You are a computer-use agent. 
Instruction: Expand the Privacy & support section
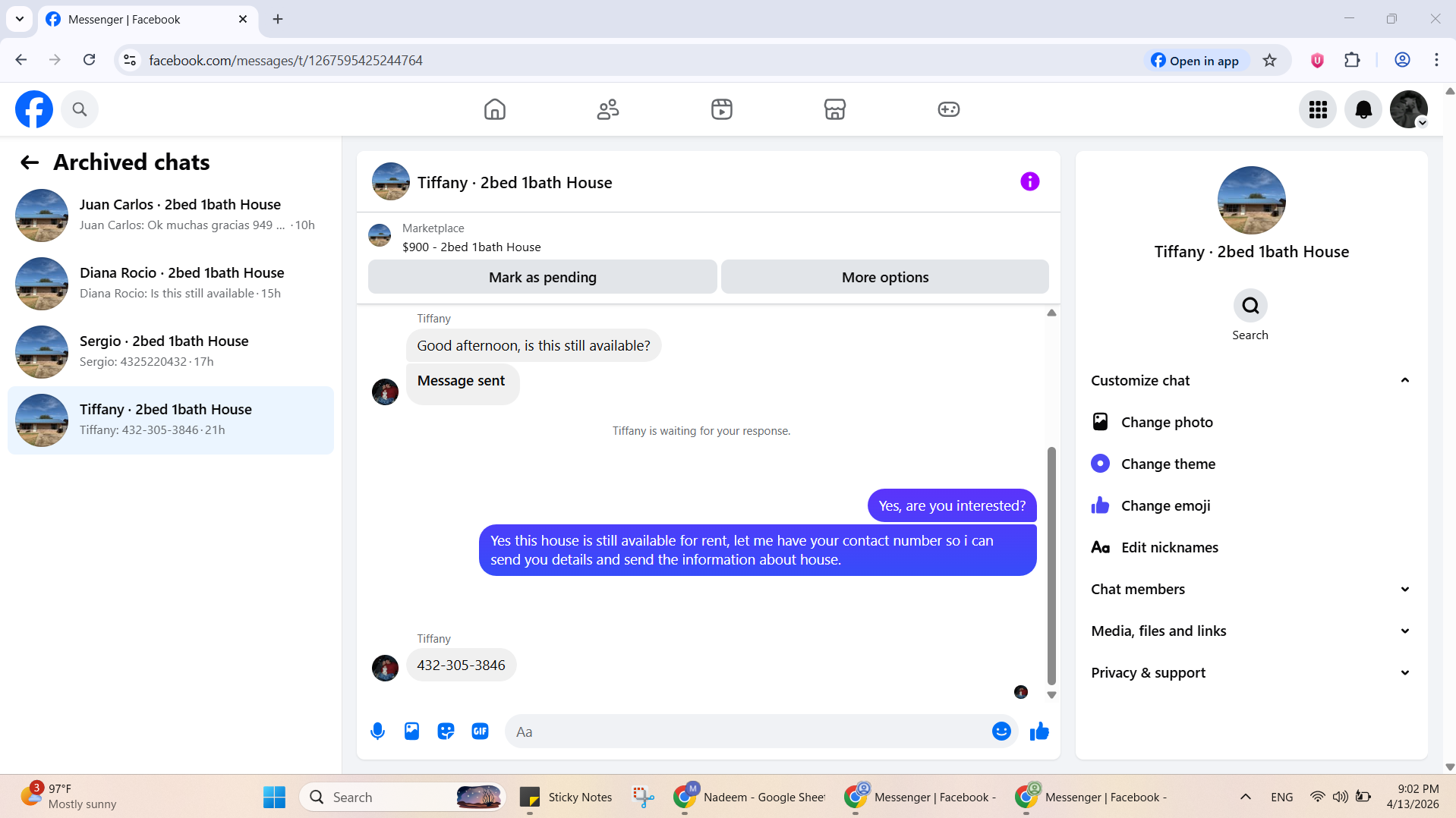1251,672
